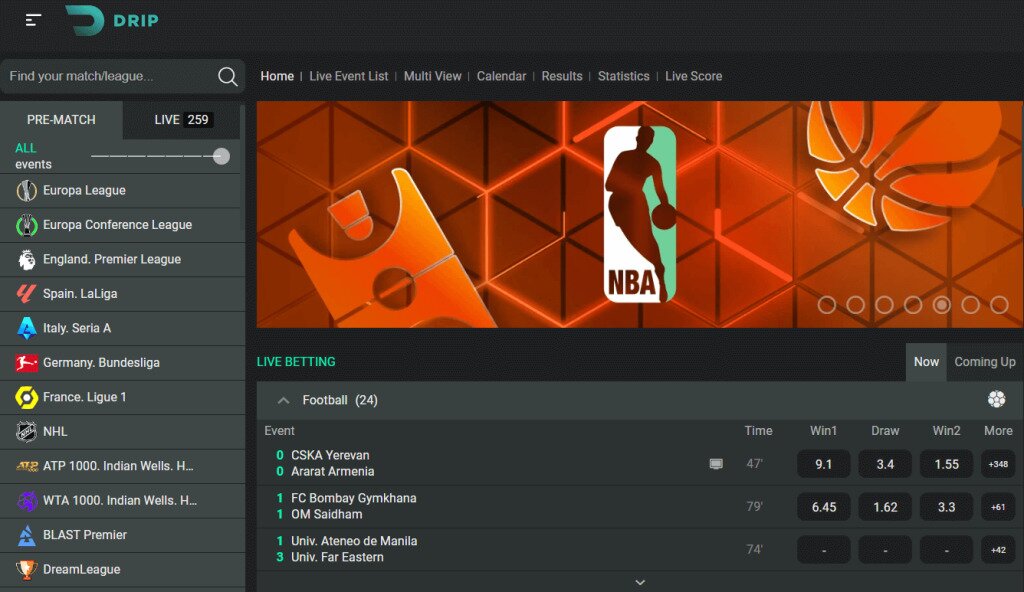Click the ALL events filter slider handle

point(221,156)
